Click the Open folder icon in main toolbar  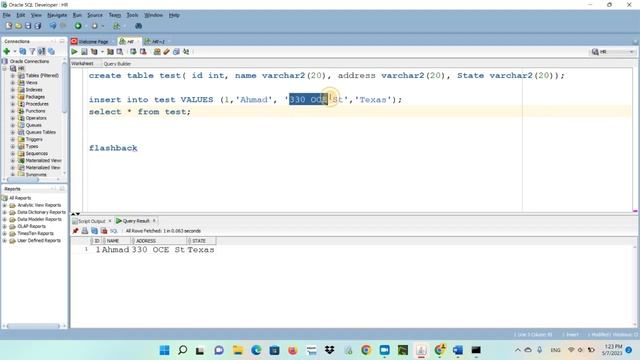click(x=18, y=26)
